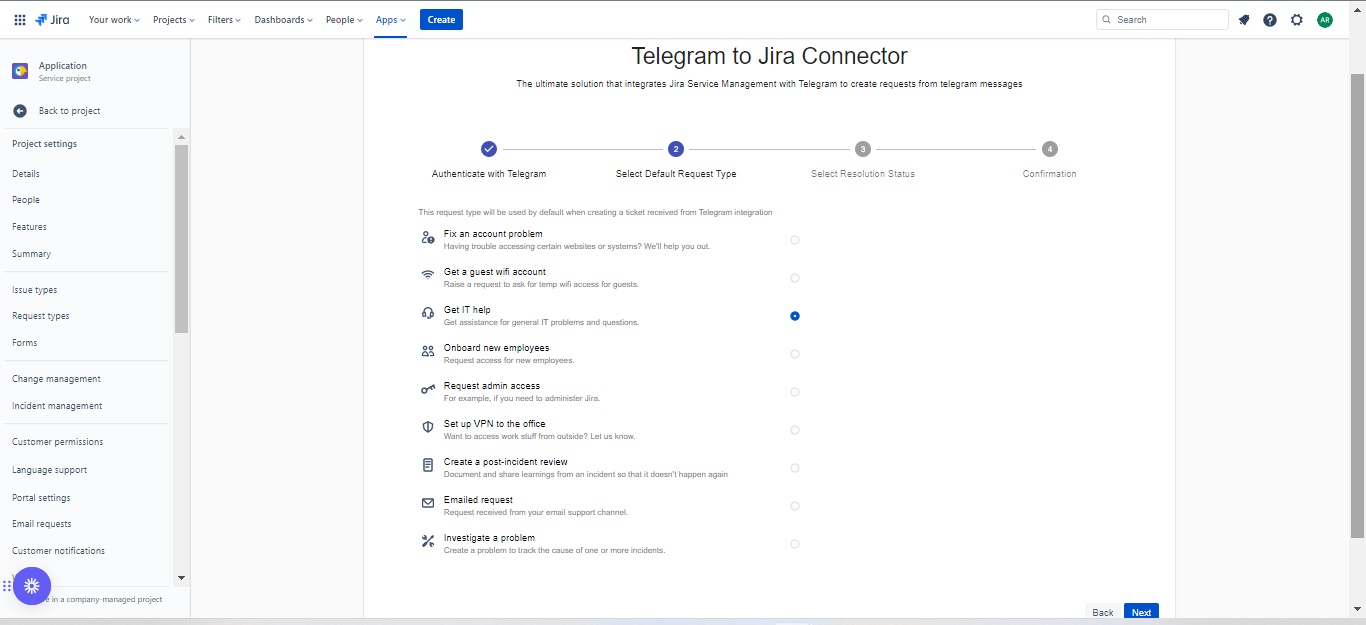
Task: Select the Investigate a problem radio button
Action: 795,544
